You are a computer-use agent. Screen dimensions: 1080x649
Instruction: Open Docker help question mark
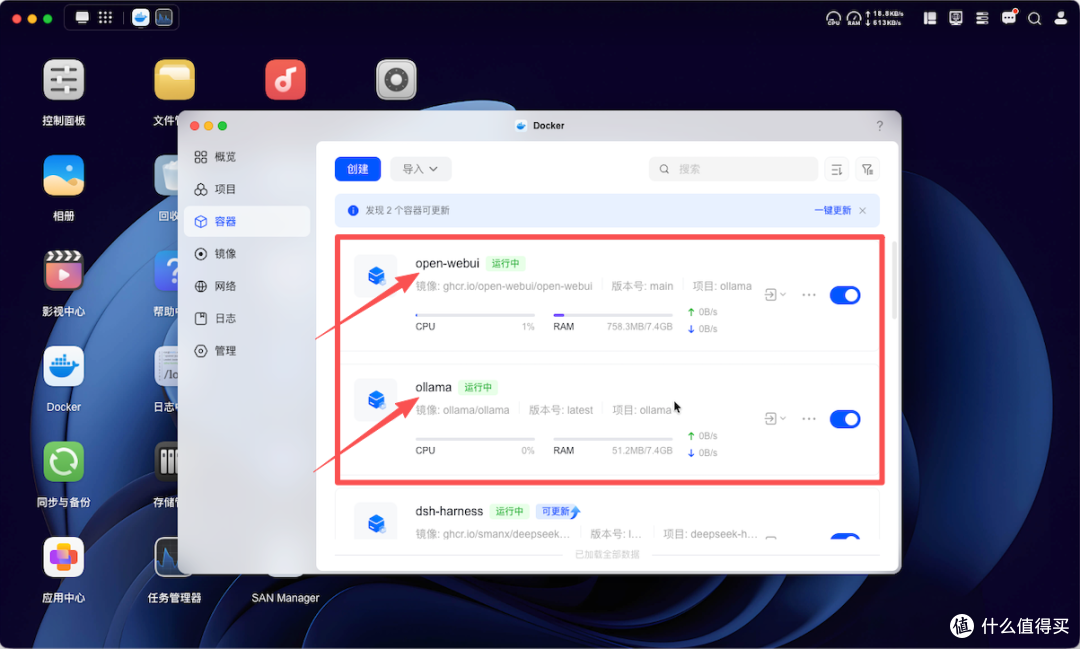(x=880, y=126)
